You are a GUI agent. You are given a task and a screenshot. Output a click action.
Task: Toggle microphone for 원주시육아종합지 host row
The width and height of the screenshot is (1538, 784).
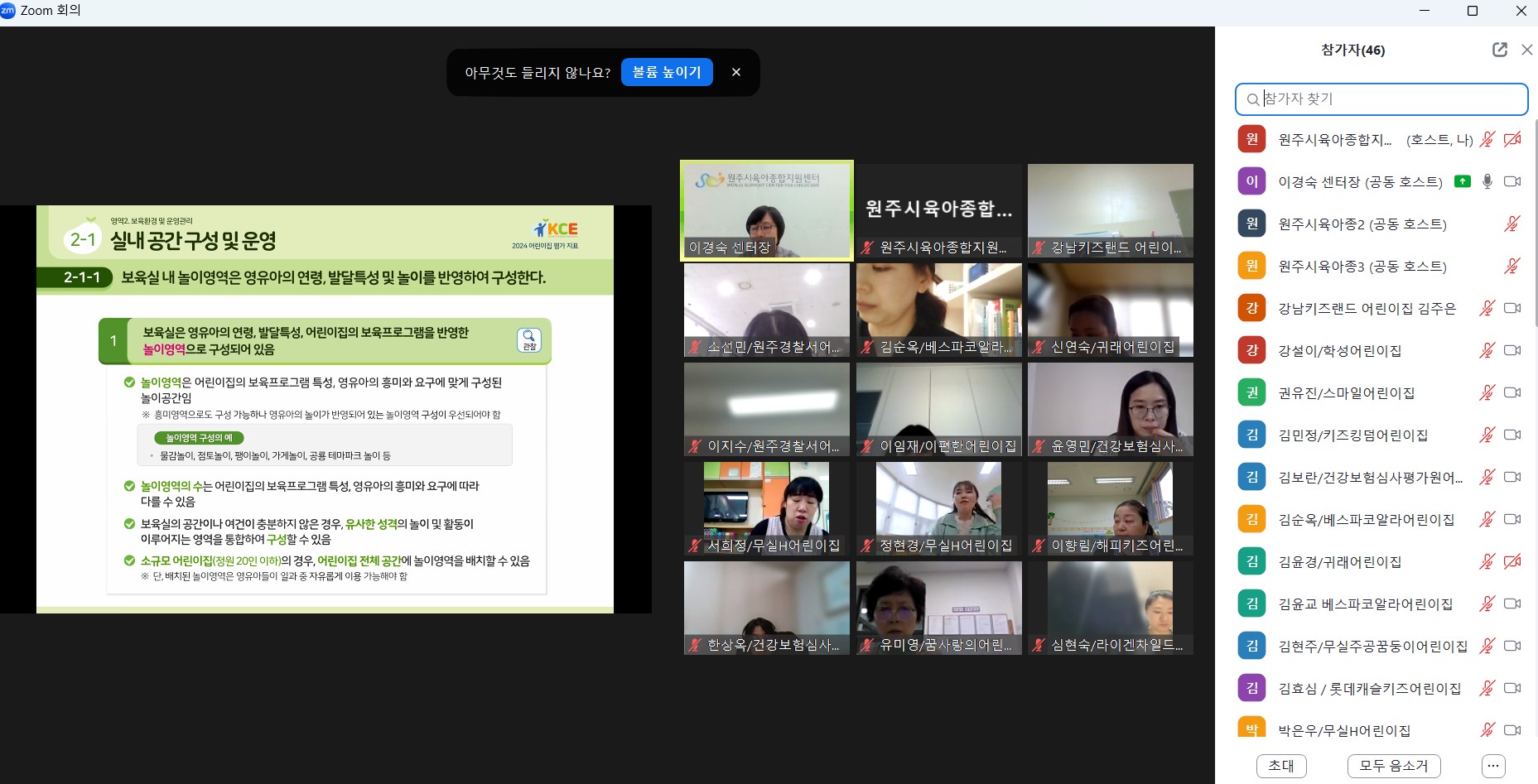pyautogui.click(x=1487, y=139)
